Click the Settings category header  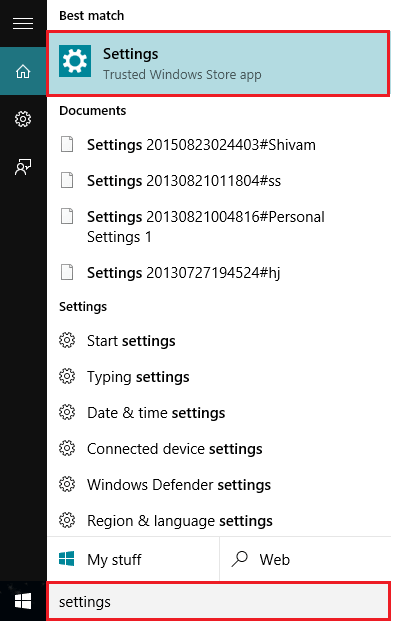[x=83, y=307]
